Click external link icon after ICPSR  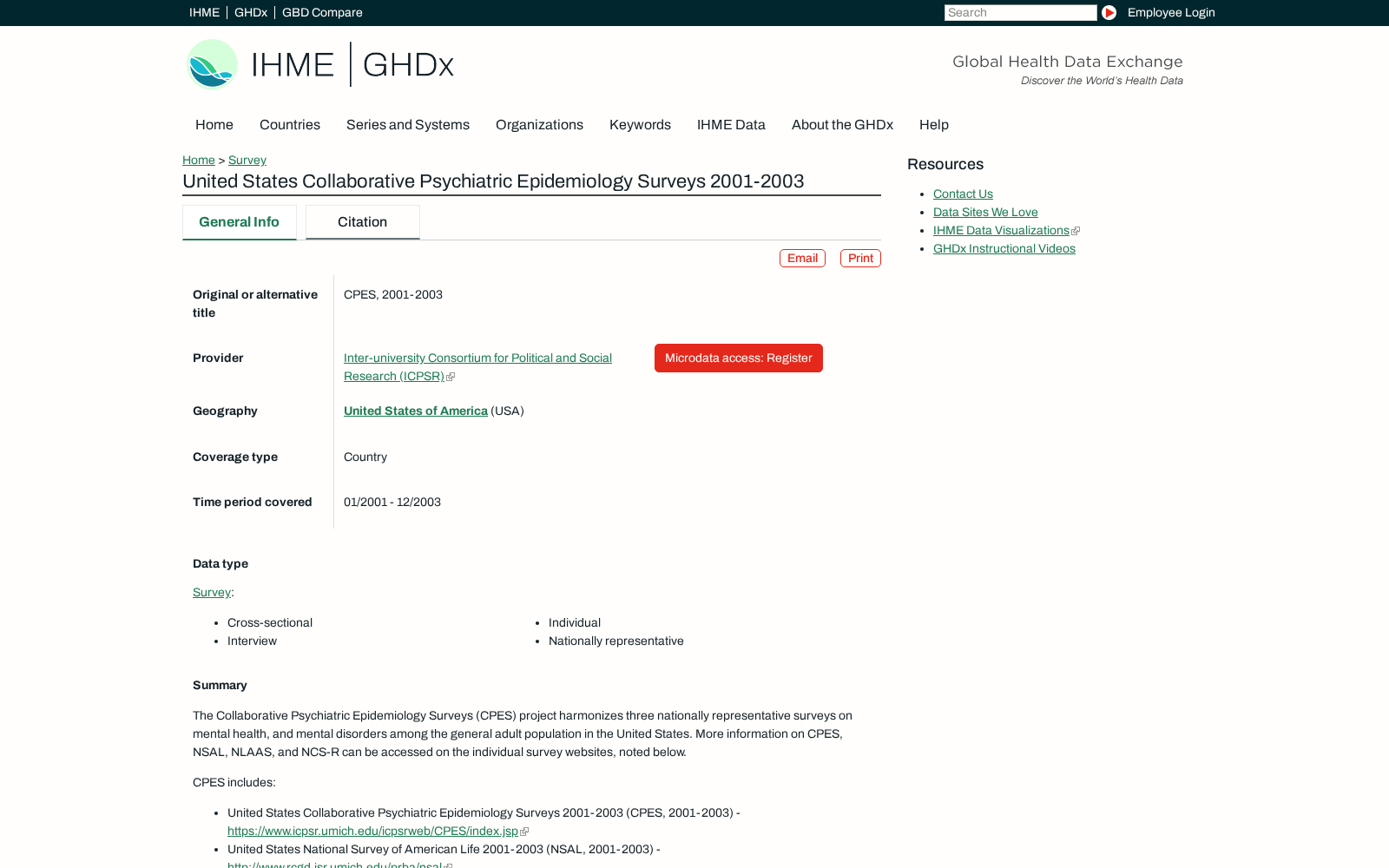point(451,377)
